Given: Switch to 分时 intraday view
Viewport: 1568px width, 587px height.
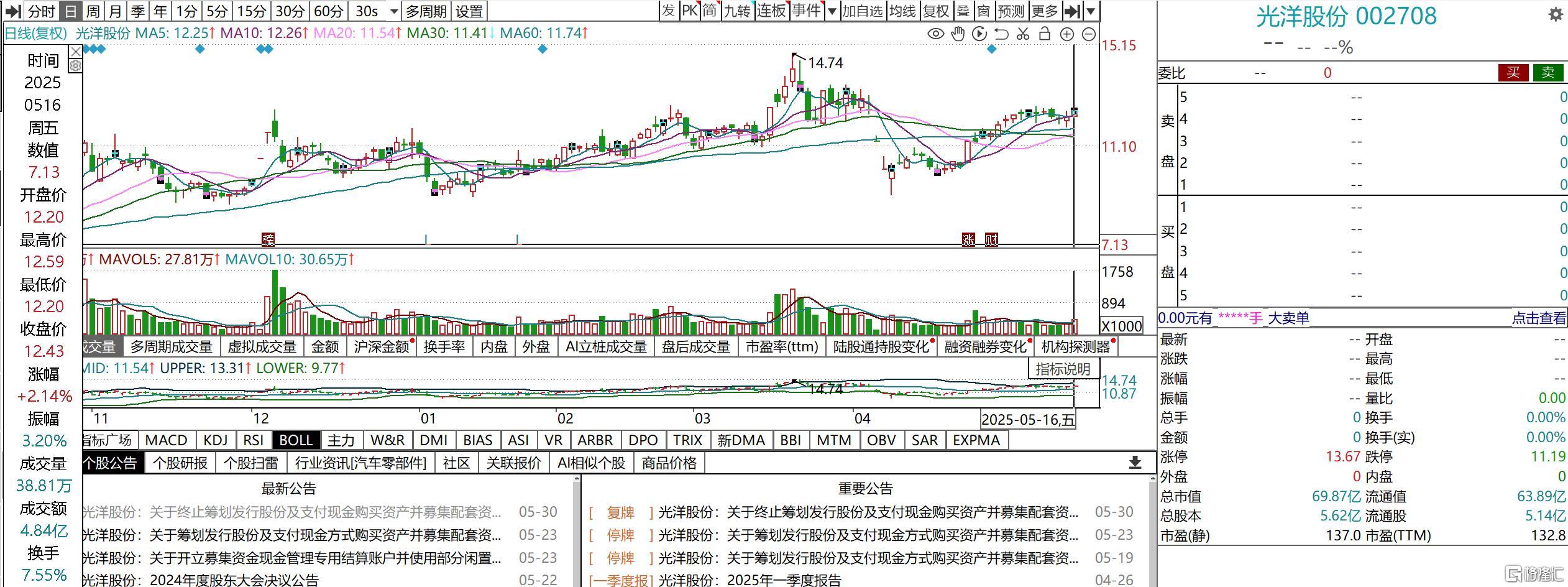Looking at the screenshot, I should [x=42, y=11].
